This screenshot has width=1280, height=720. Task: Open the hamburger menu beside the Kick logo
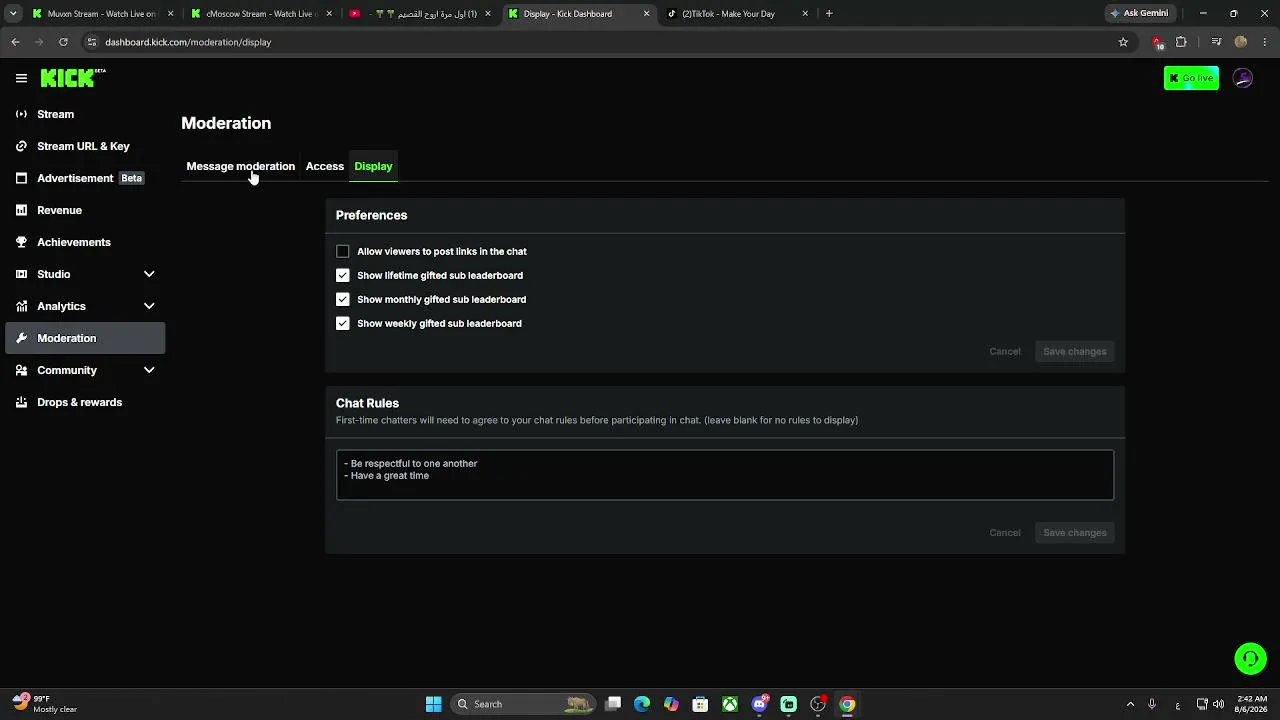point(21,78)
